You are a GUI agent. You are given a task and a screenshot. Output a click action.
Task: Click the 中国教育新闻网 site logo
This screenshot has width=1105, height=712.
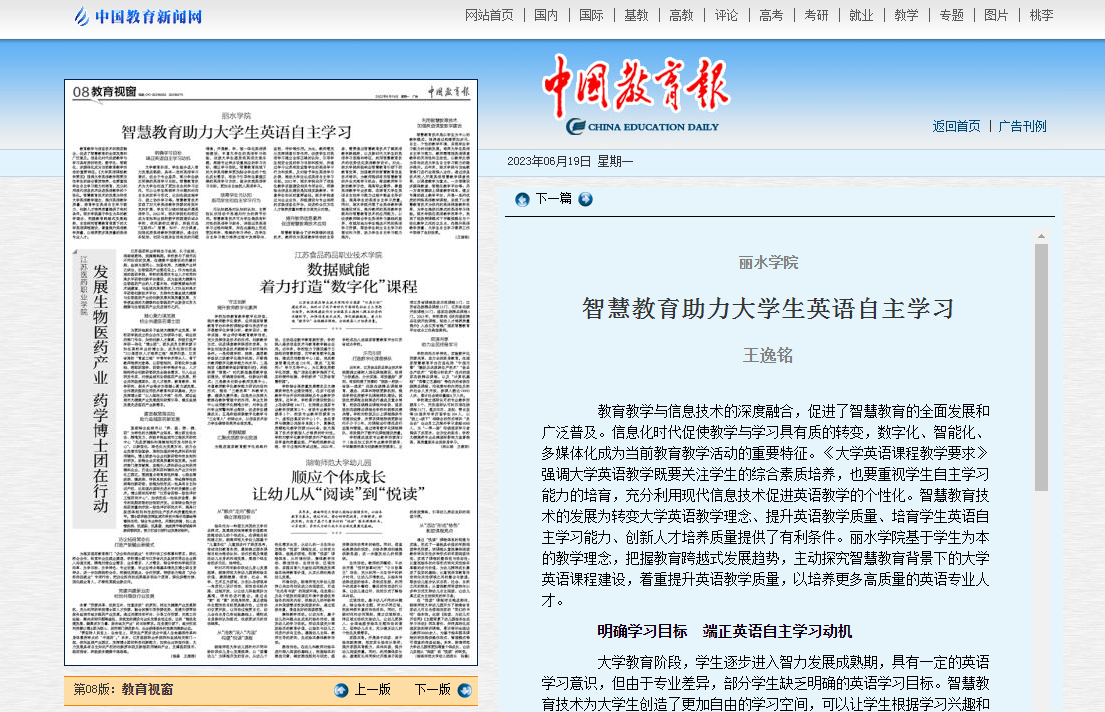(138, 16)
